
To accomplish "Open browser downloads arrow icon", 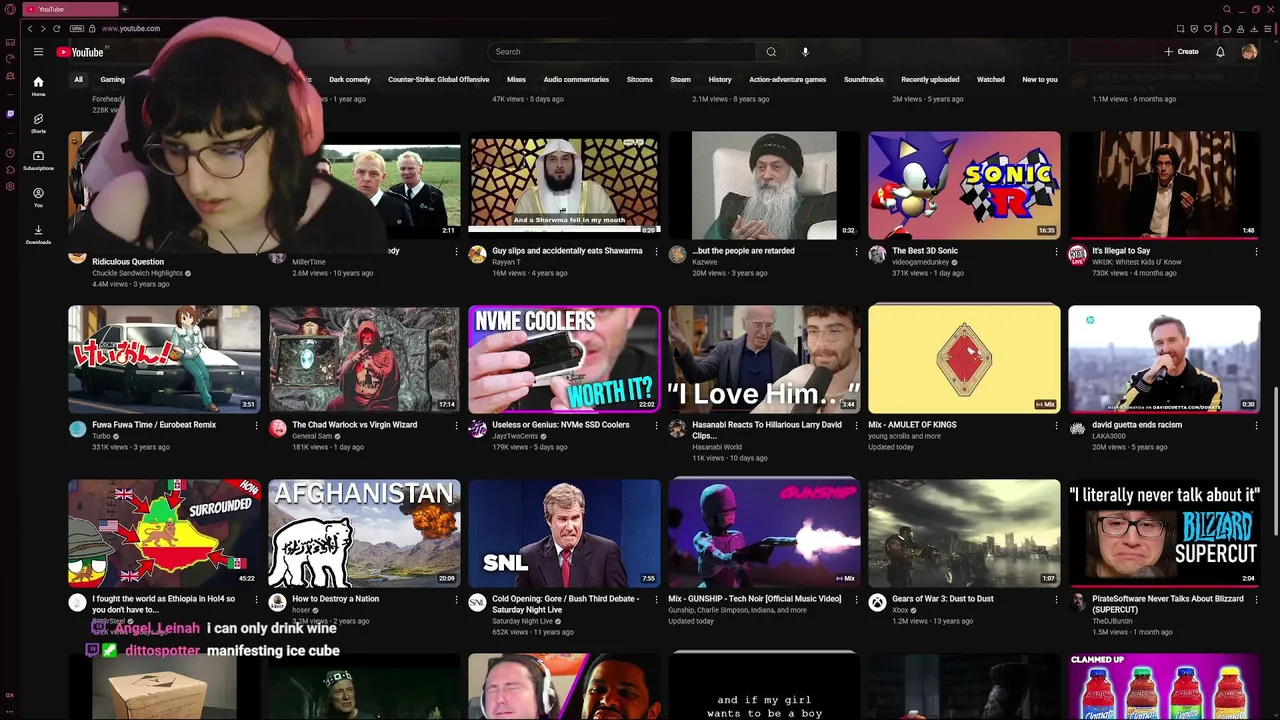I will click(x=1254, y=29).
